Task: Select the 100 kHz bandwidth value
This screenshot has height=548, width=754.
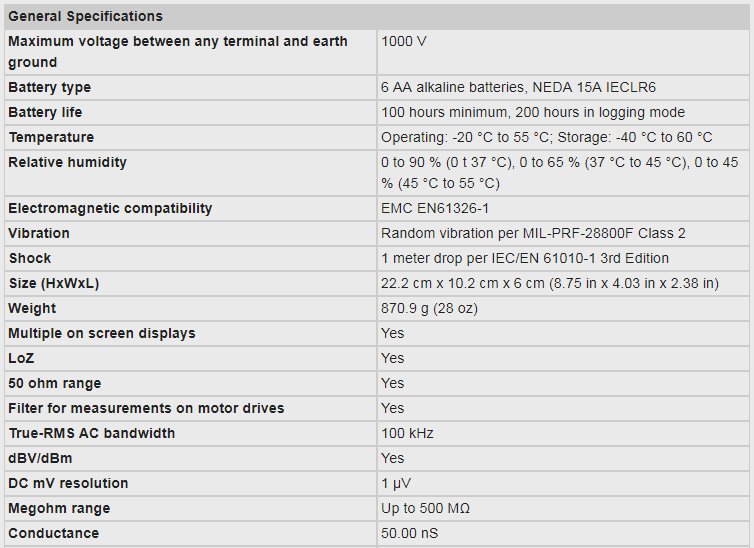Action: (407, 433)
